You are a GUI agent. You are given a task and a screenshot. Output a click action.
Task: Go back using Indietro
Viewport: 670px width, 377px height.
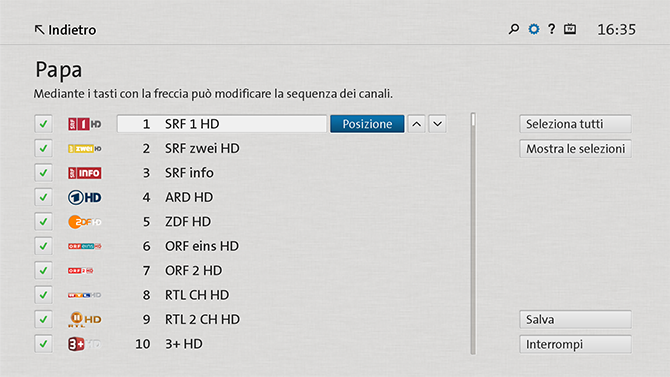tap(65, 30)
